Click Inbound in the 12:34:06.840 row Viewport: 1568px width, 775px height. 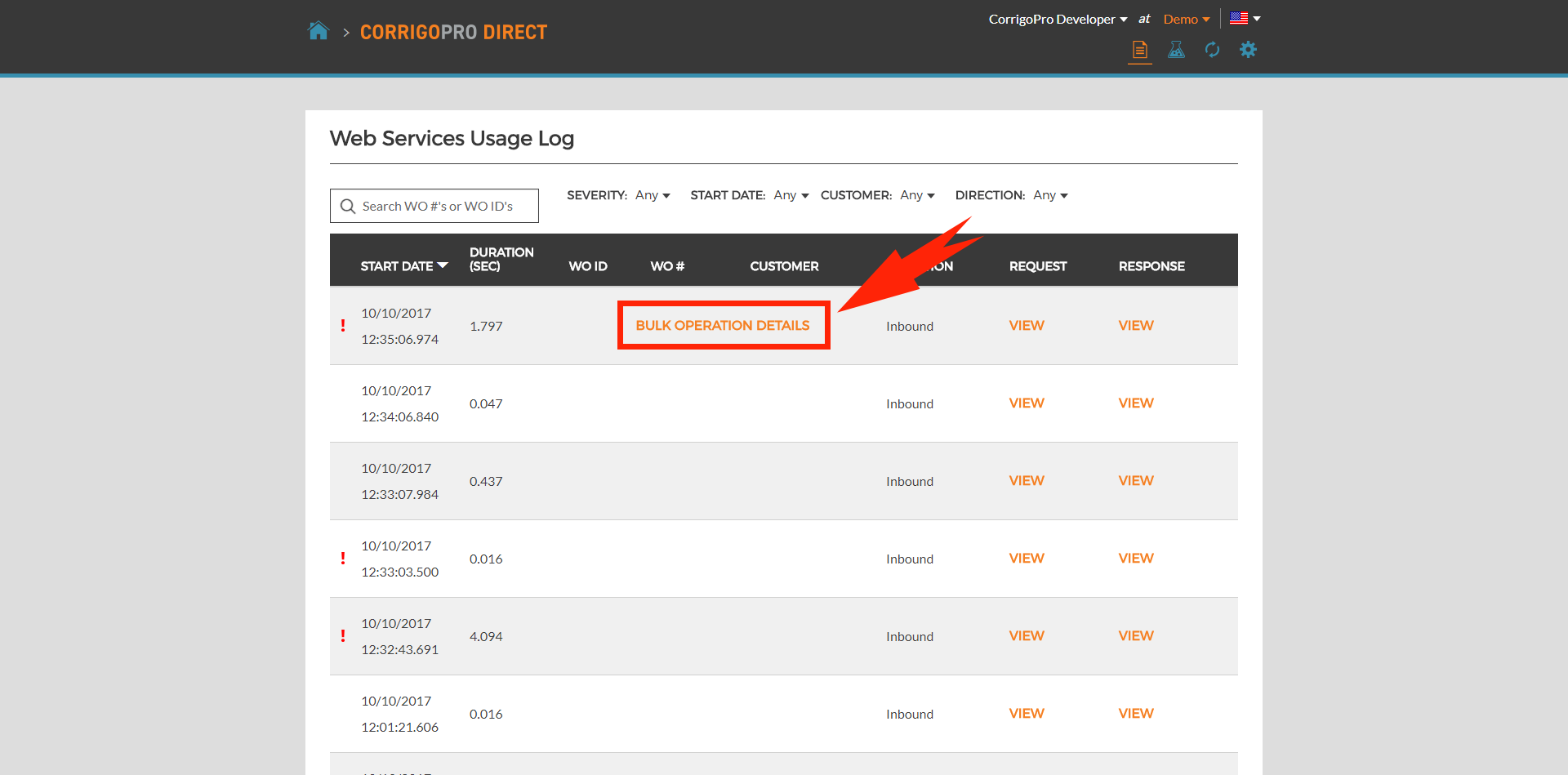coord(910,403)
